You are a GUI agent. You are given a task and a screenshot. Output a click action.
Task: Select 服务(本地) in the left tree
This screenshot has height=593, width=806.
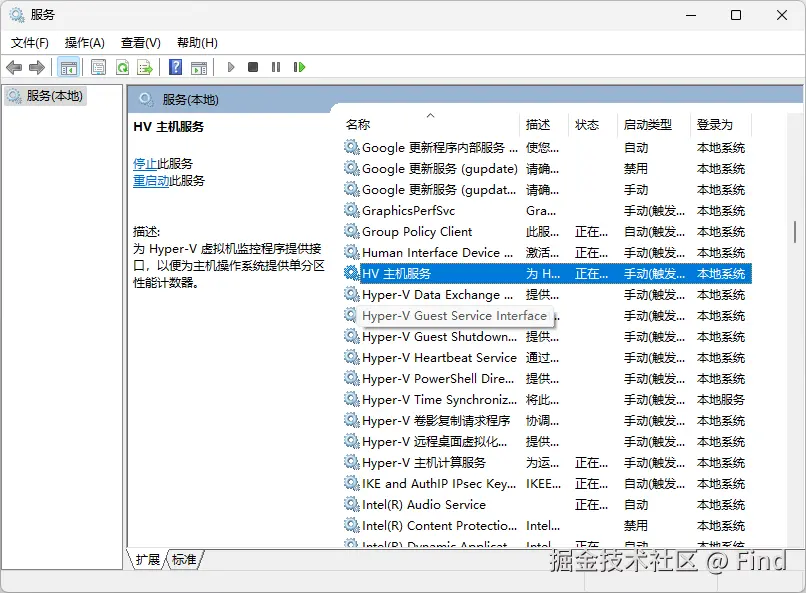[x=45, y=96]
